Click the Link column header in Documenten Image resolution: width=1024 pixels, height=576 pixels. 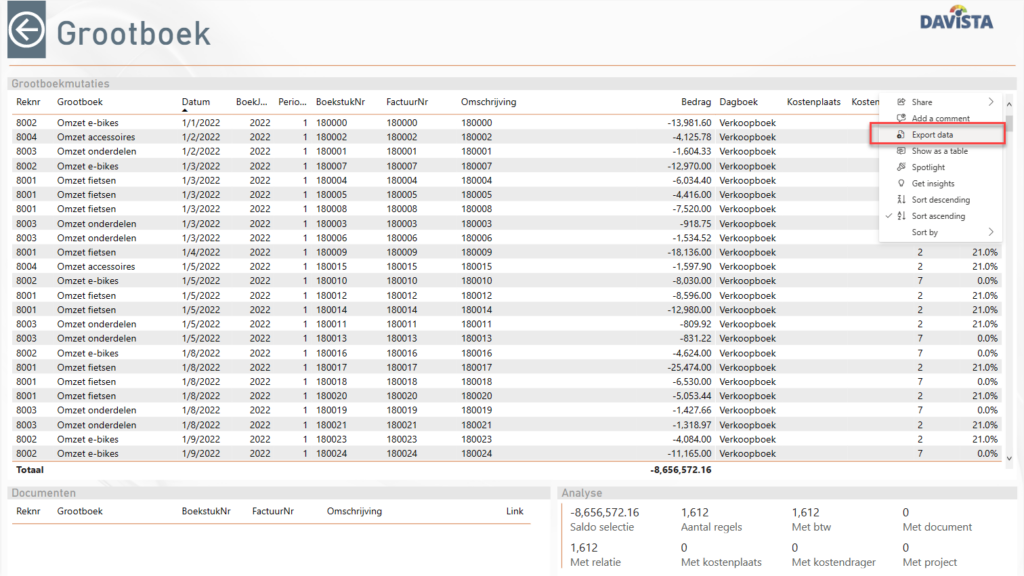[x=514, y=511]
